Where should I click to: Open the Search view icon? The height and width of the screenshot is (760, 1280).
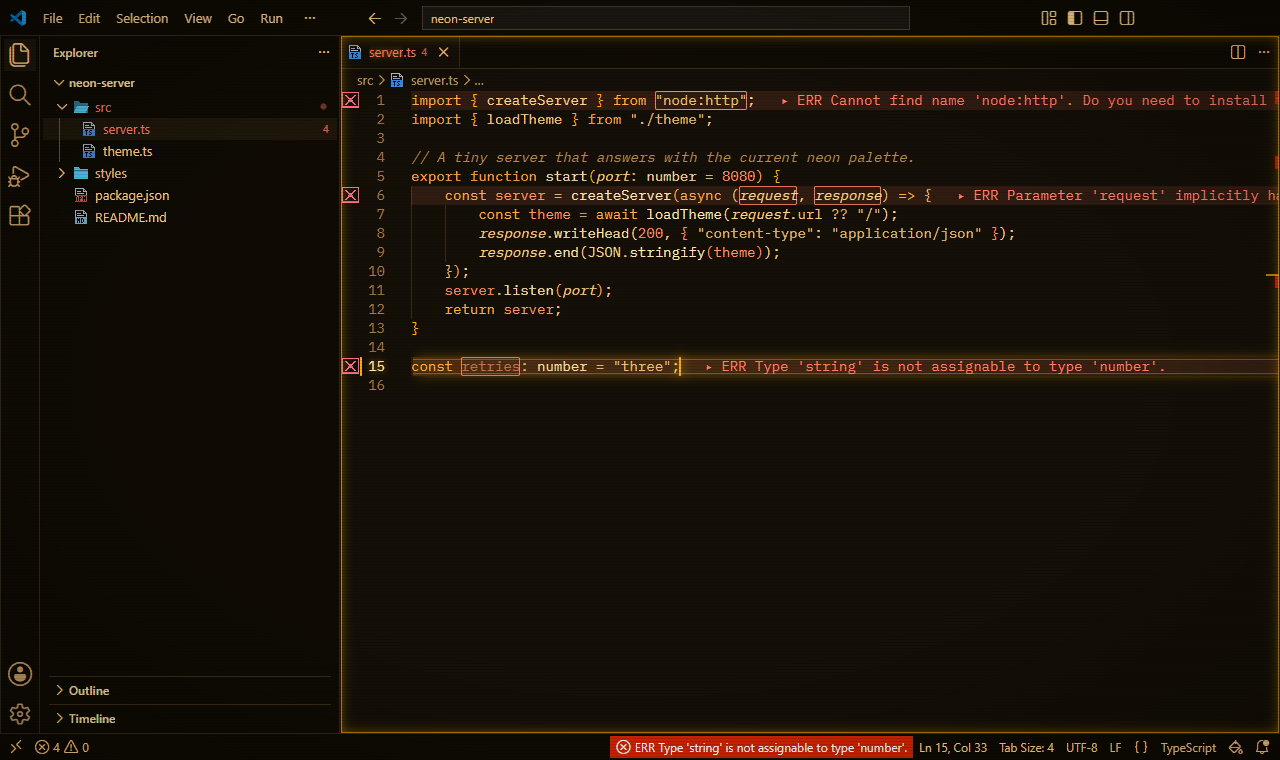click(x=19, y=95)
